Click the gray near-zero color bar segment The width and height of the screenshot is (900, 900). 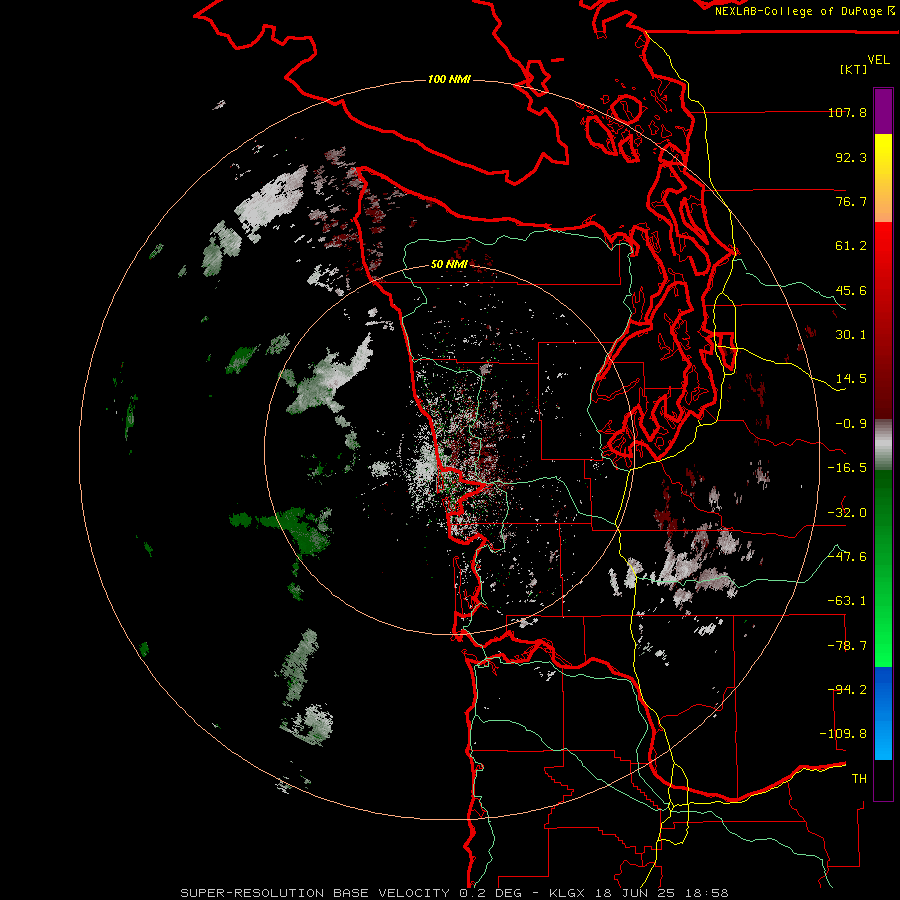click(883, 445)
